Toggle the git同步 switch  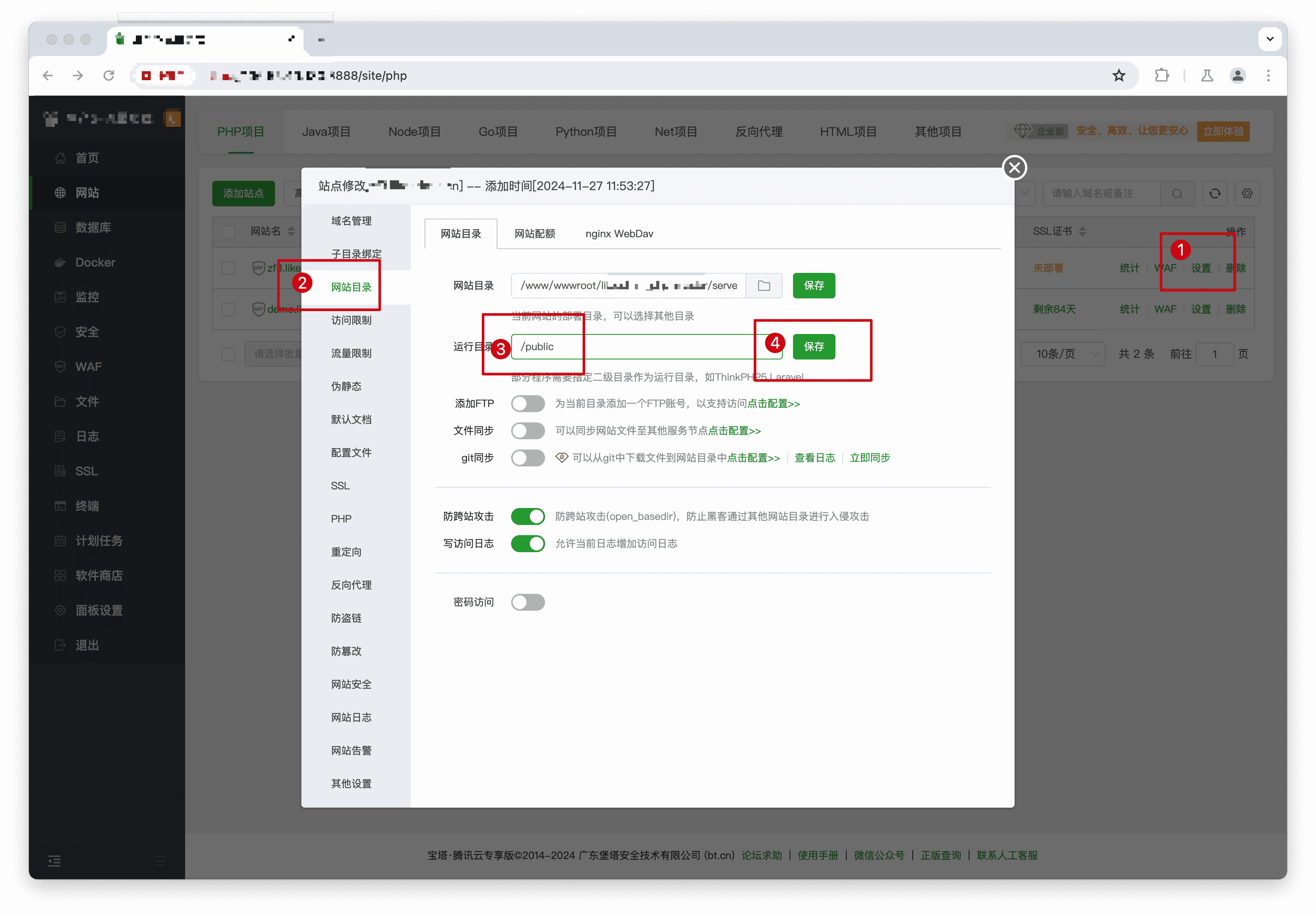[527, 458]
